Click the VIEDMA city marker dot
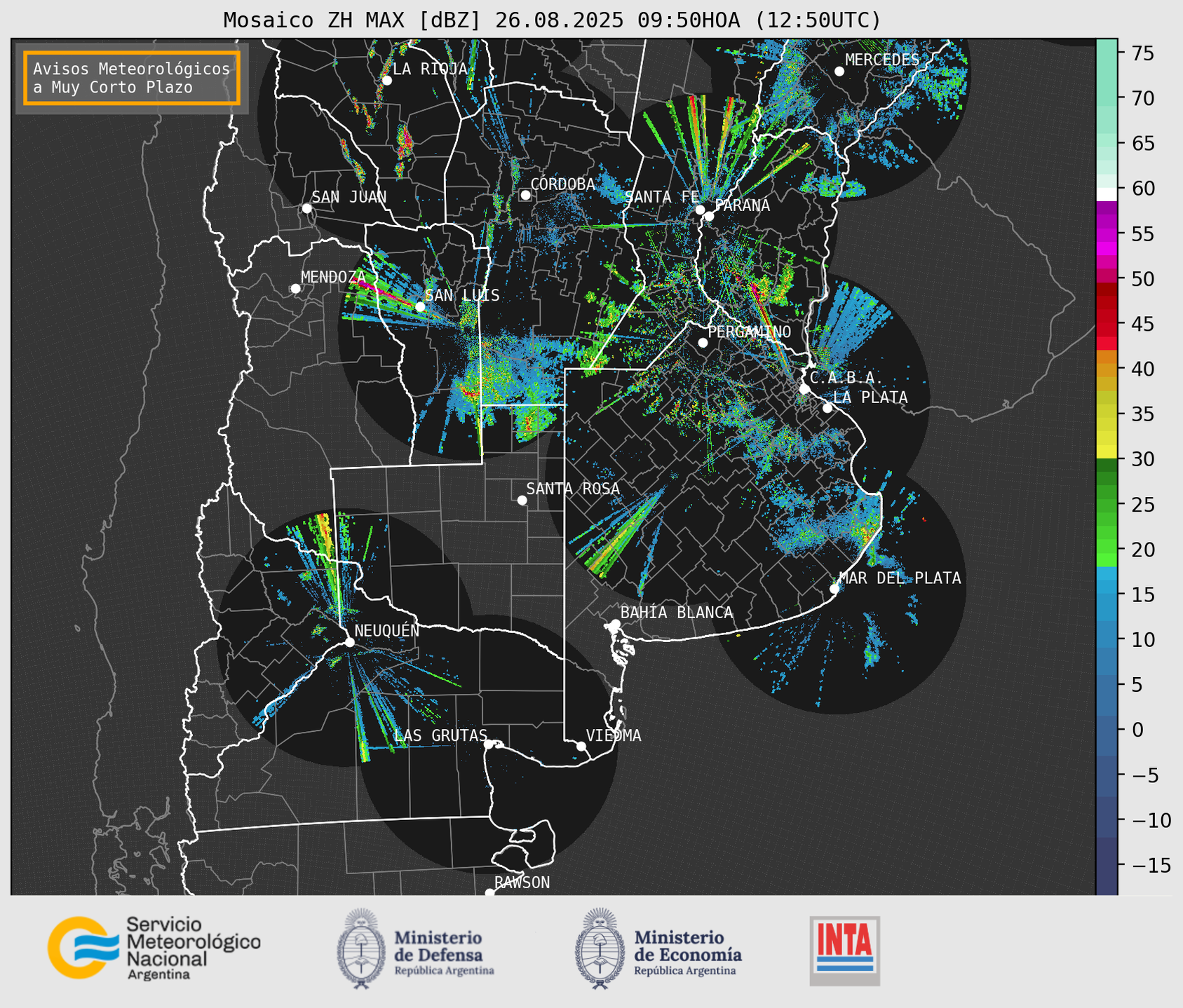Image resolution: width=1183 pixels, height=1008 pixels. 581,746
